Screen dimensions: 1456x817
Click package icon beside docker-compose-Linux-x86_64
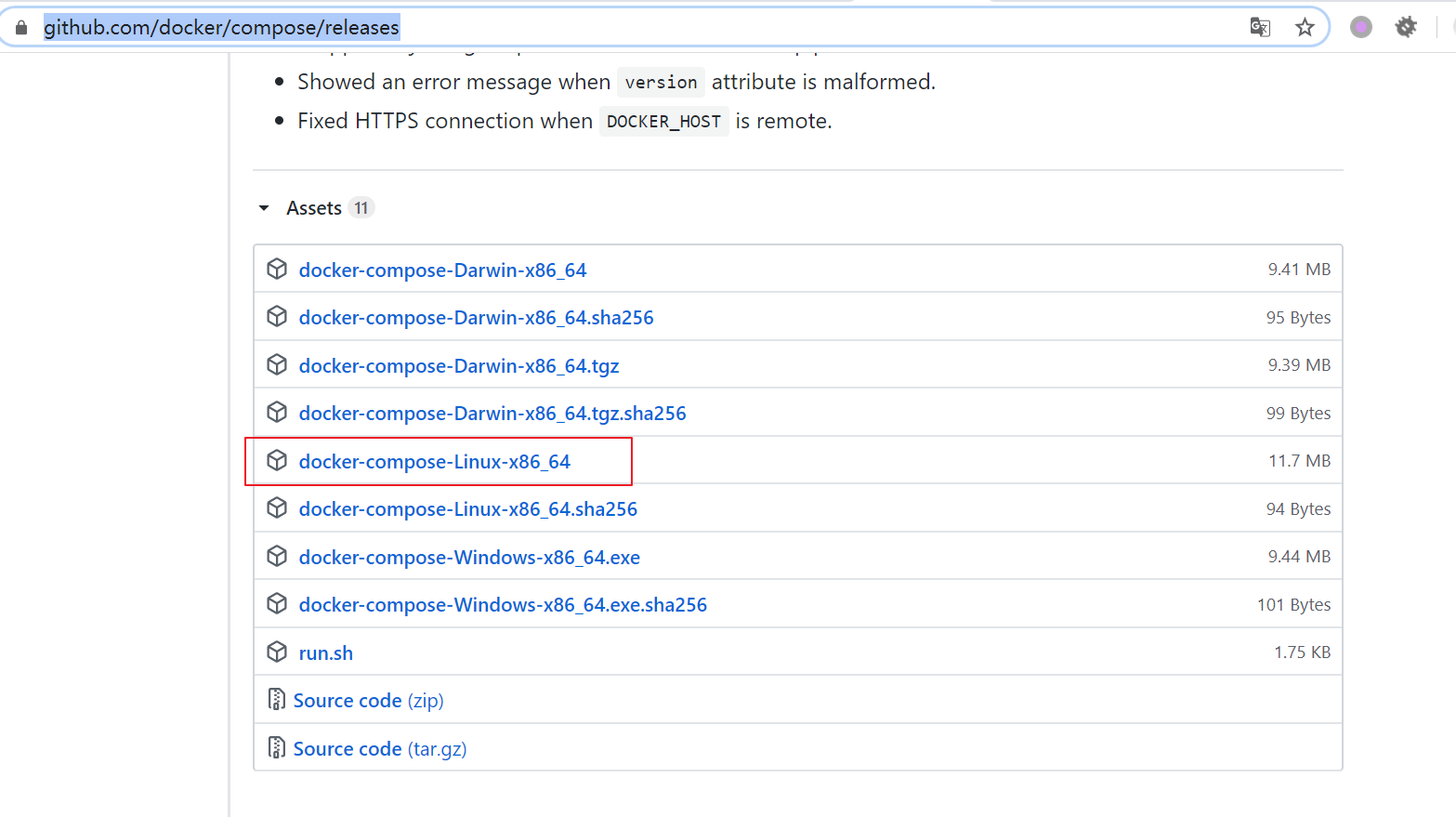click(x=277, y=461)
